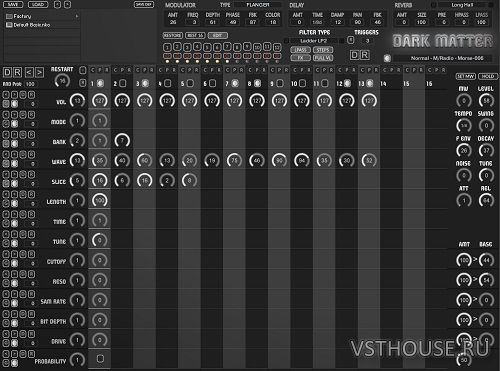Screen dimensions: 500x371
Task: Select pattern slot 12
Action: coord(277,47)
